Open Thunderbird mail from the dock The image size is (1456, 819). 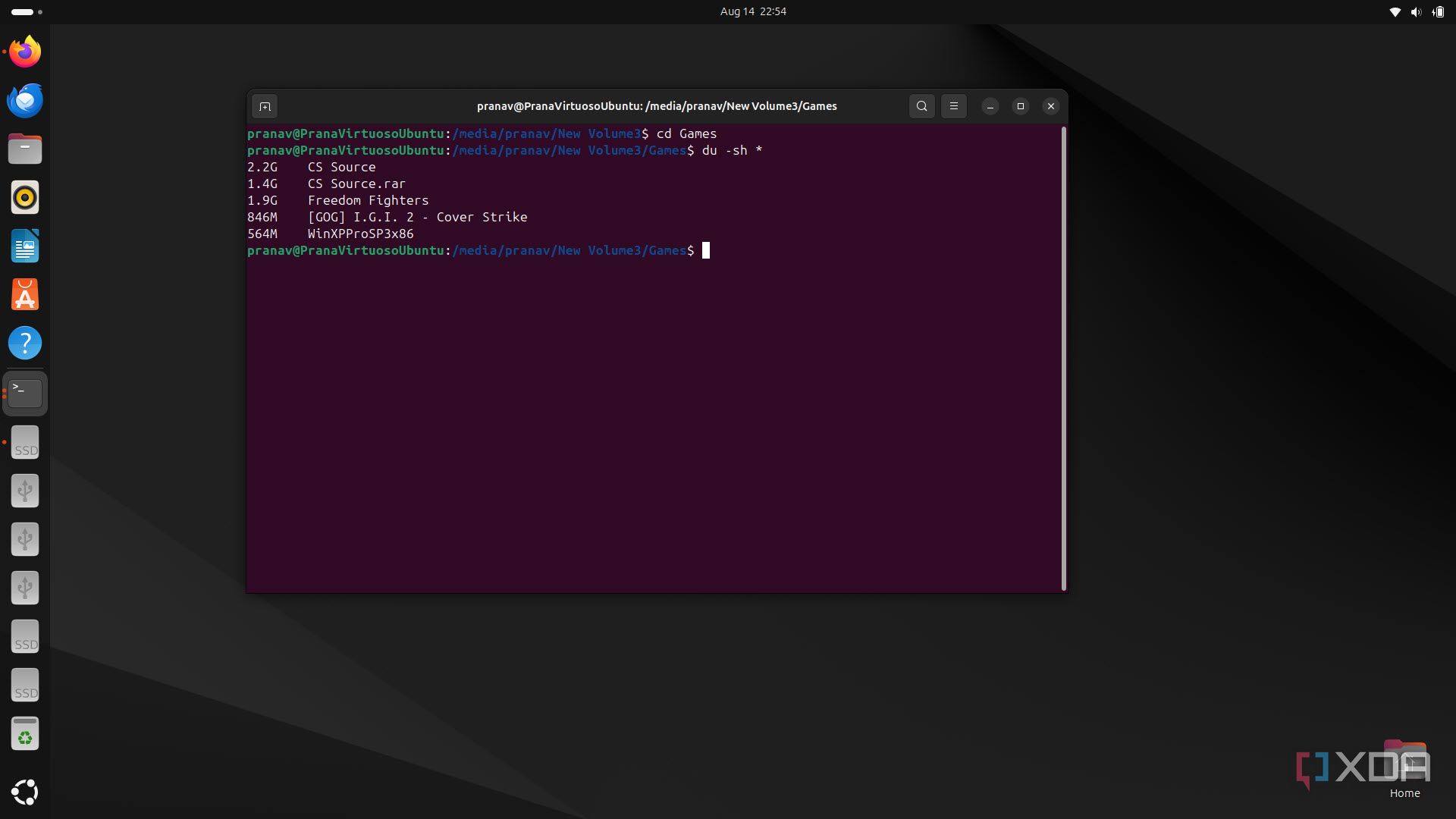tap(25, 101)
